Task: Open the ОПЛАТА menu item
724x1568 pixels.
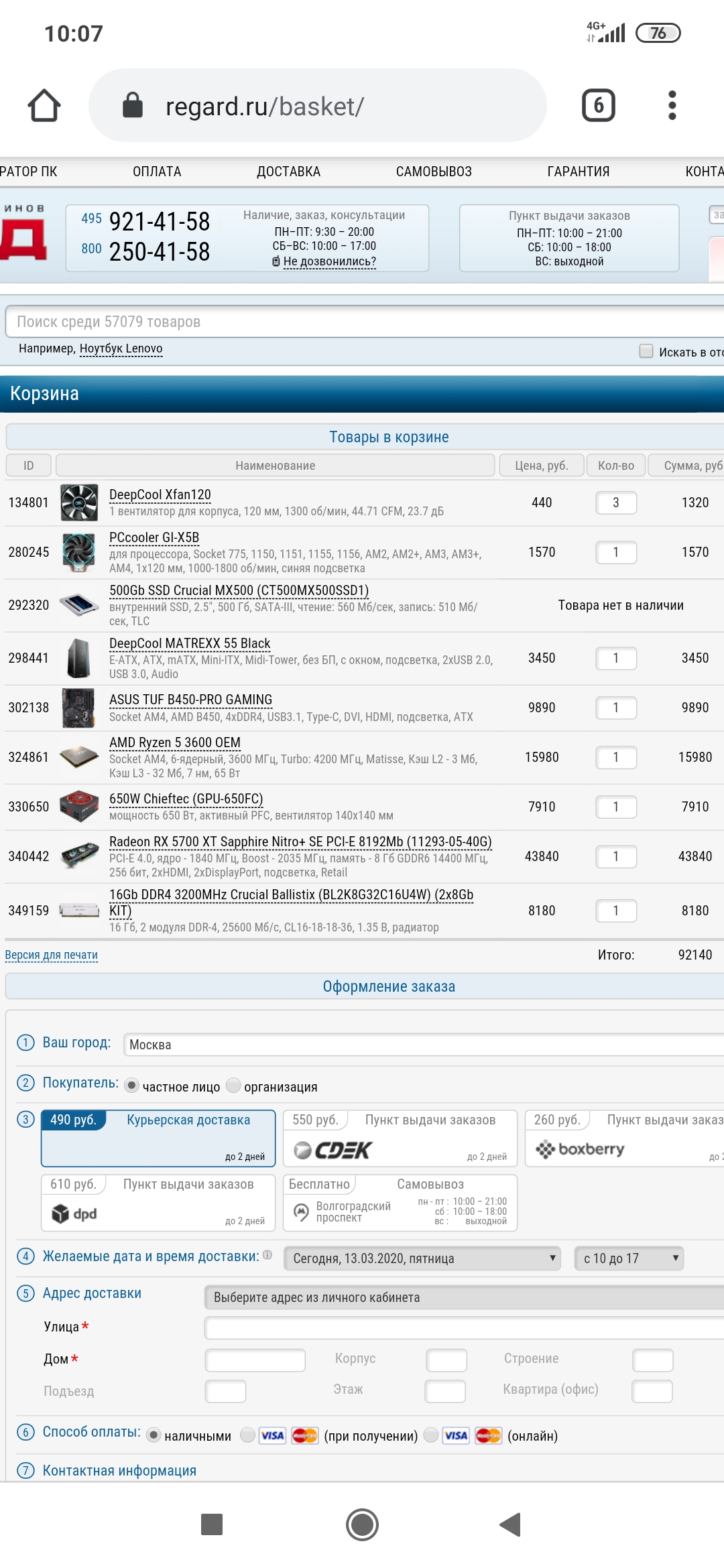Action: pyautogui.click(x=157, y=172)
